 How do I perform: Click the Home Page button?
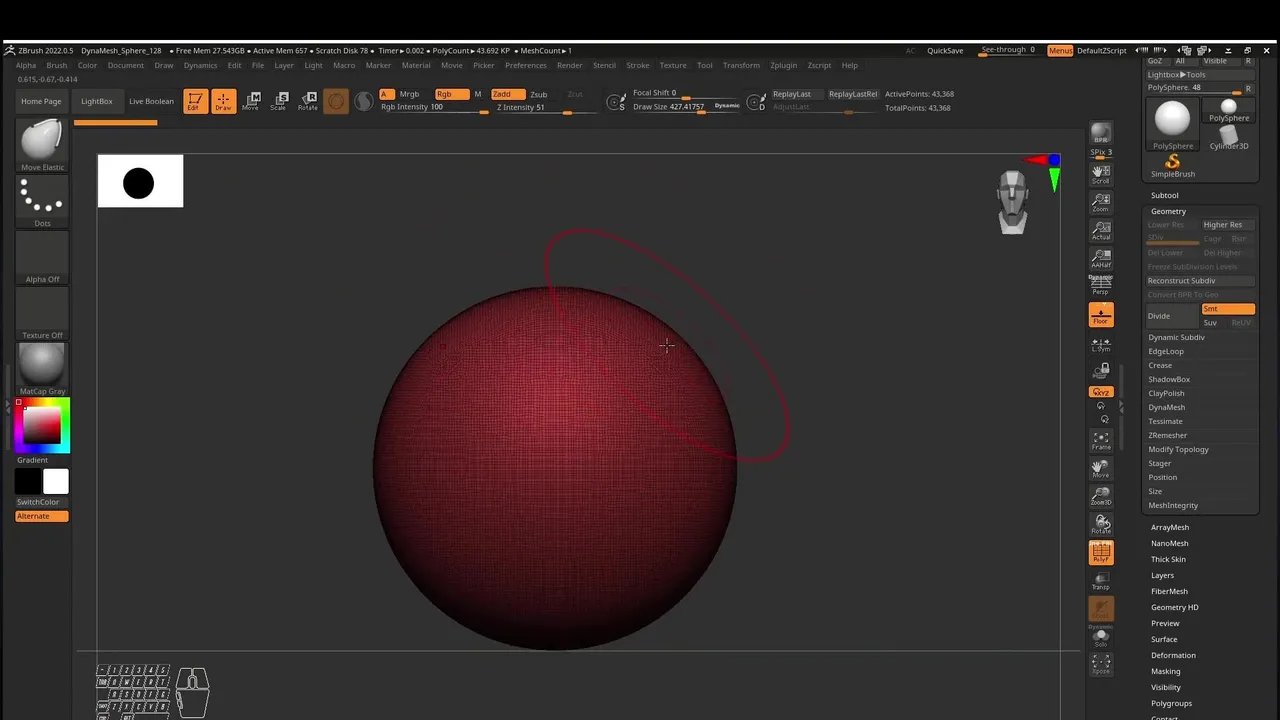tap(41, 101)
